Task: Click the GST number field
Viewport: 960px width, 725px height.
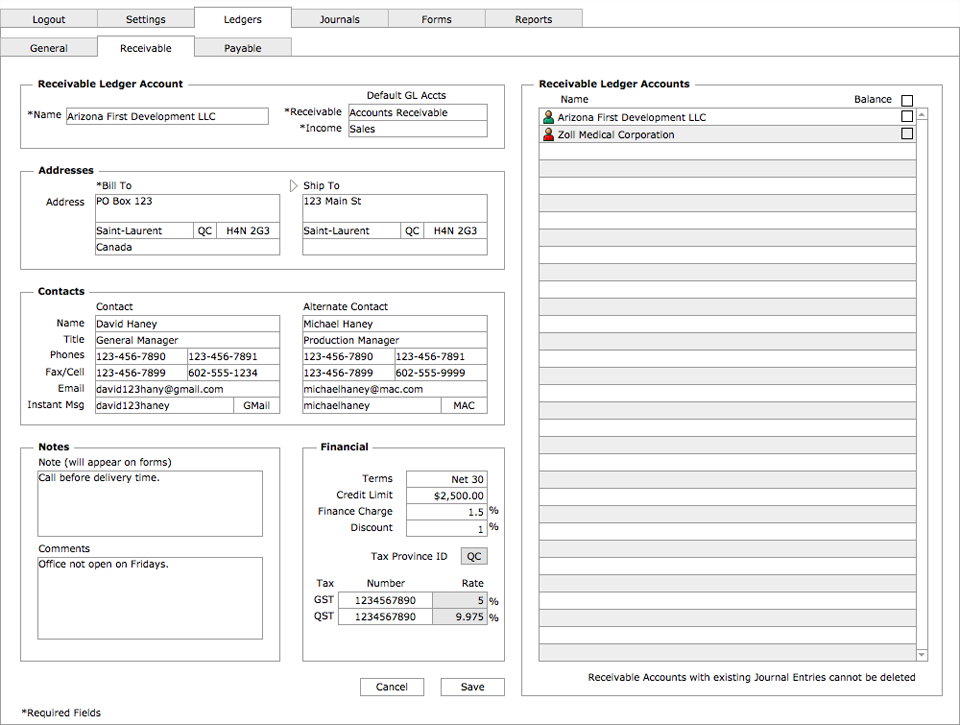Action: tap(385, 601)
